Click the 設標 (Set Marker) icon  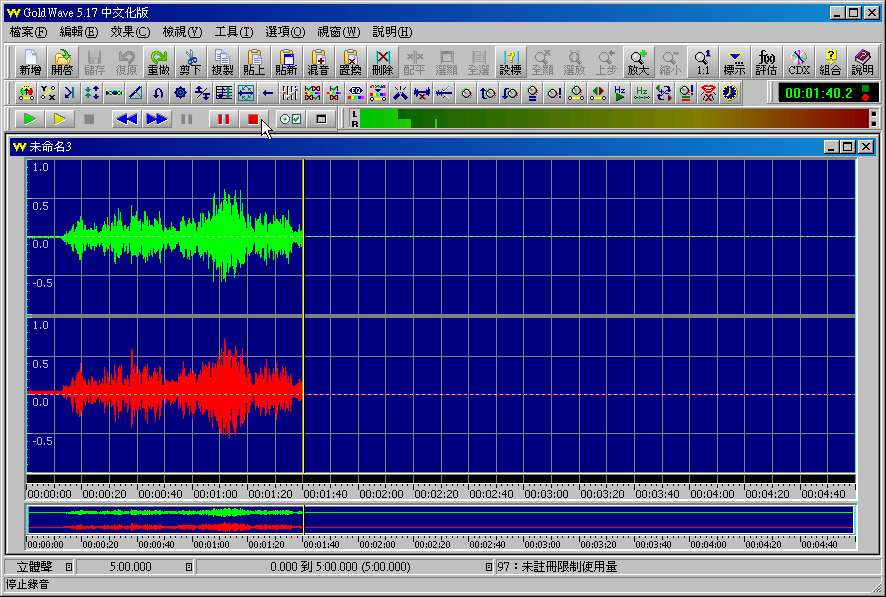[511, 62]
